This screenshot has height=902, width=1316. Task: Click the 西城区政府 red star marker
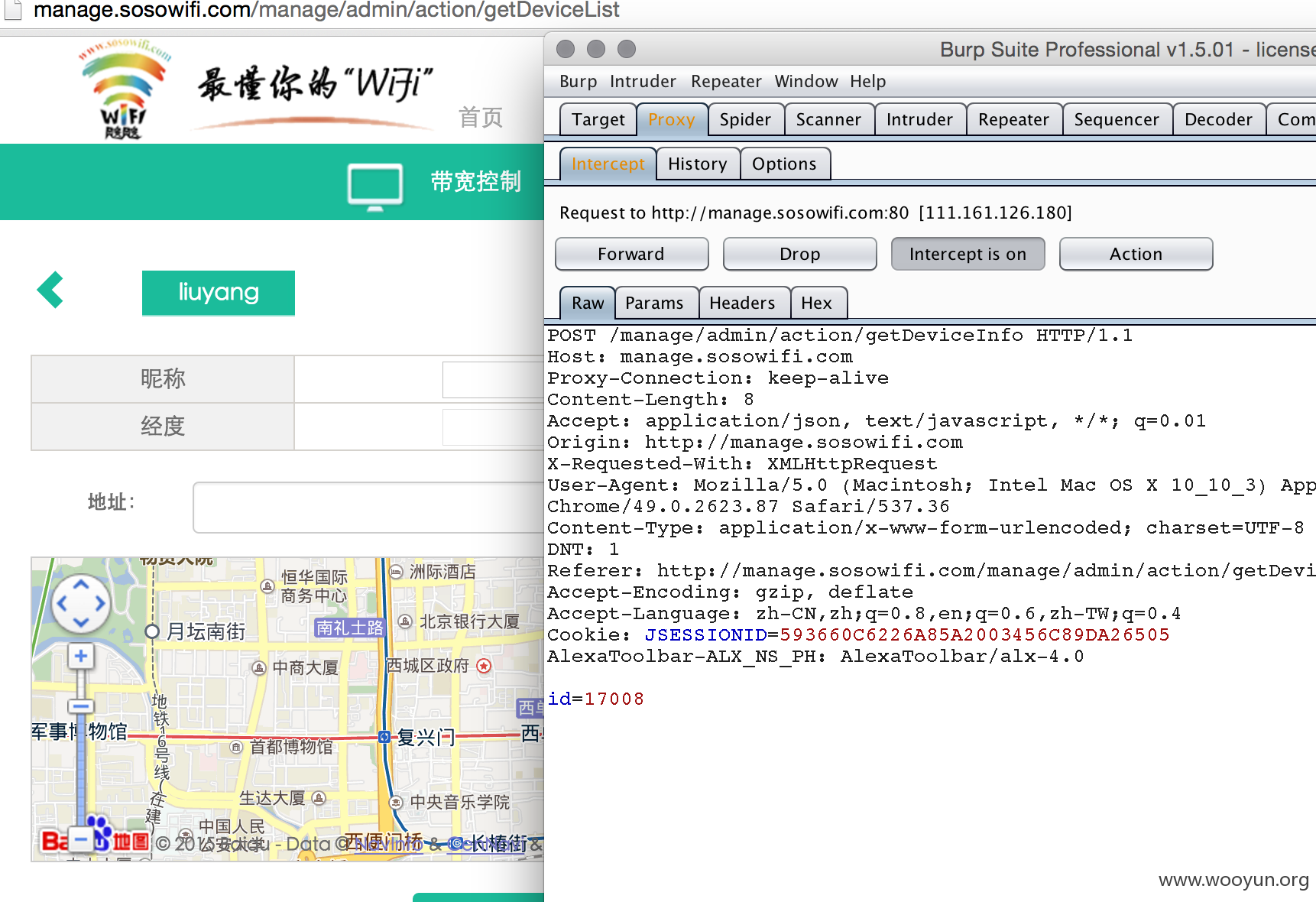pyautogui.click(x=484, y=666)
